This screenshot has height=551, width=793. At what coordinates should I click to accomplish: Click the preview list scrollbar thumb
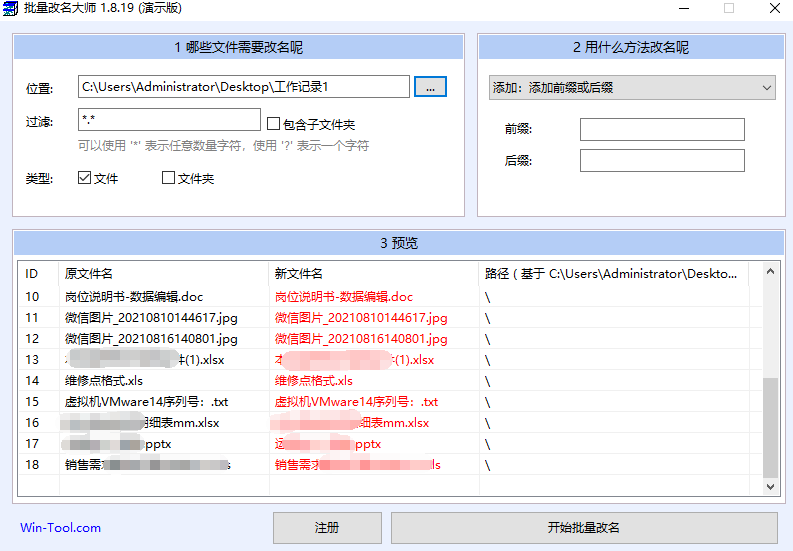(770, 428)
